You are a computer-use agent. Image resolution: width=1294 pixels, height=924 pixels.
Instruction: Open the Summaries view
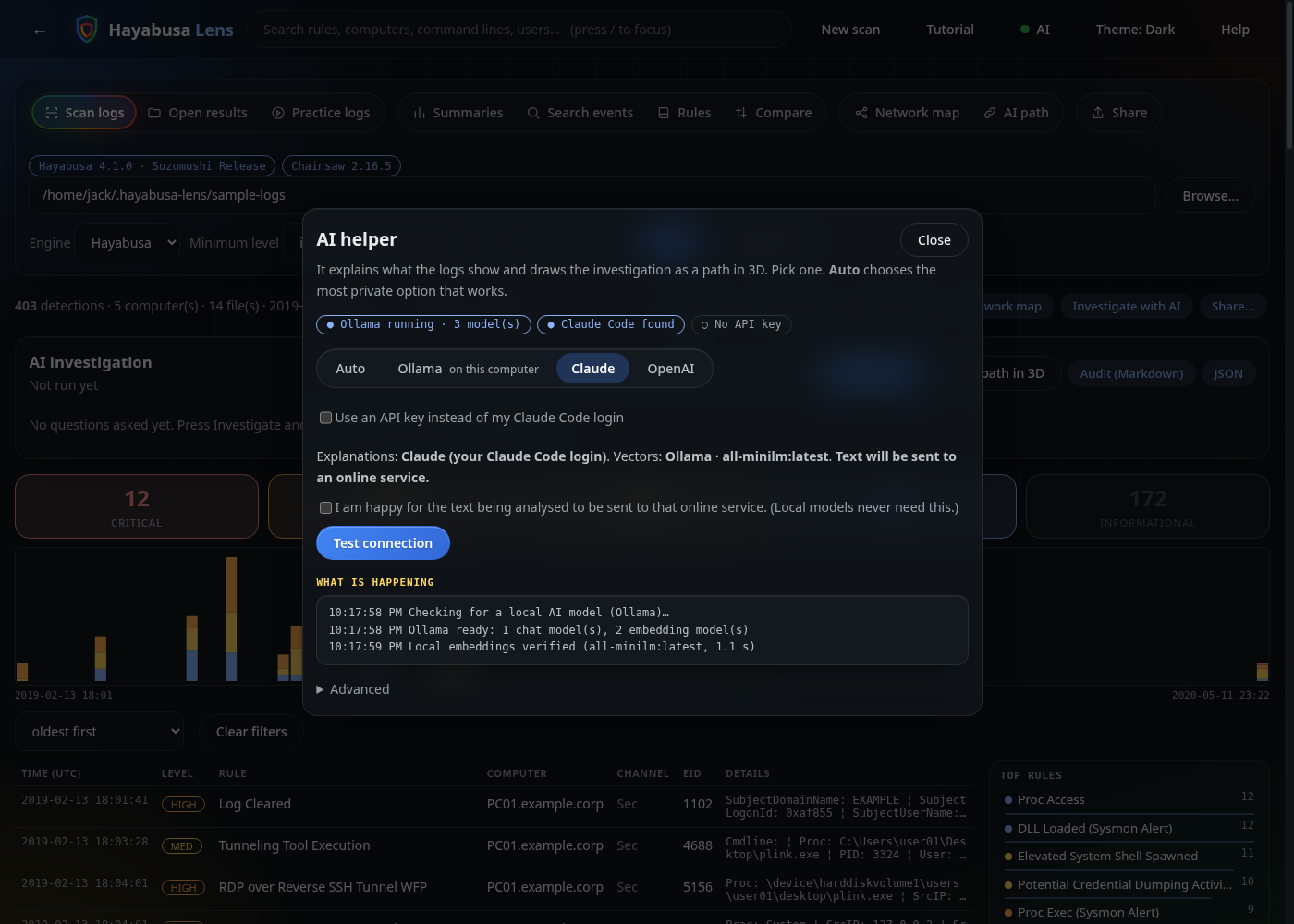point(458,113)
